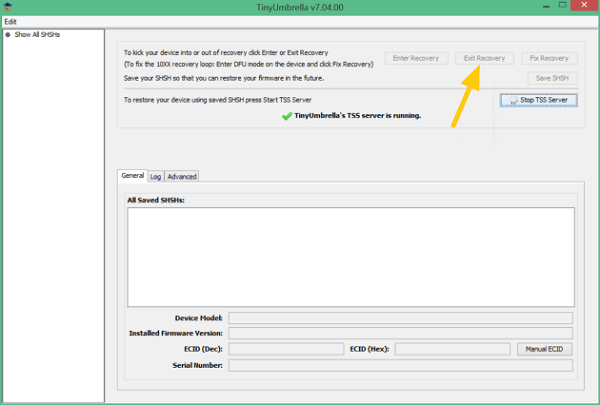Screen dimensions: 600x405
Task: Click the Manual ECID button
Action: (x=545, y=349)
